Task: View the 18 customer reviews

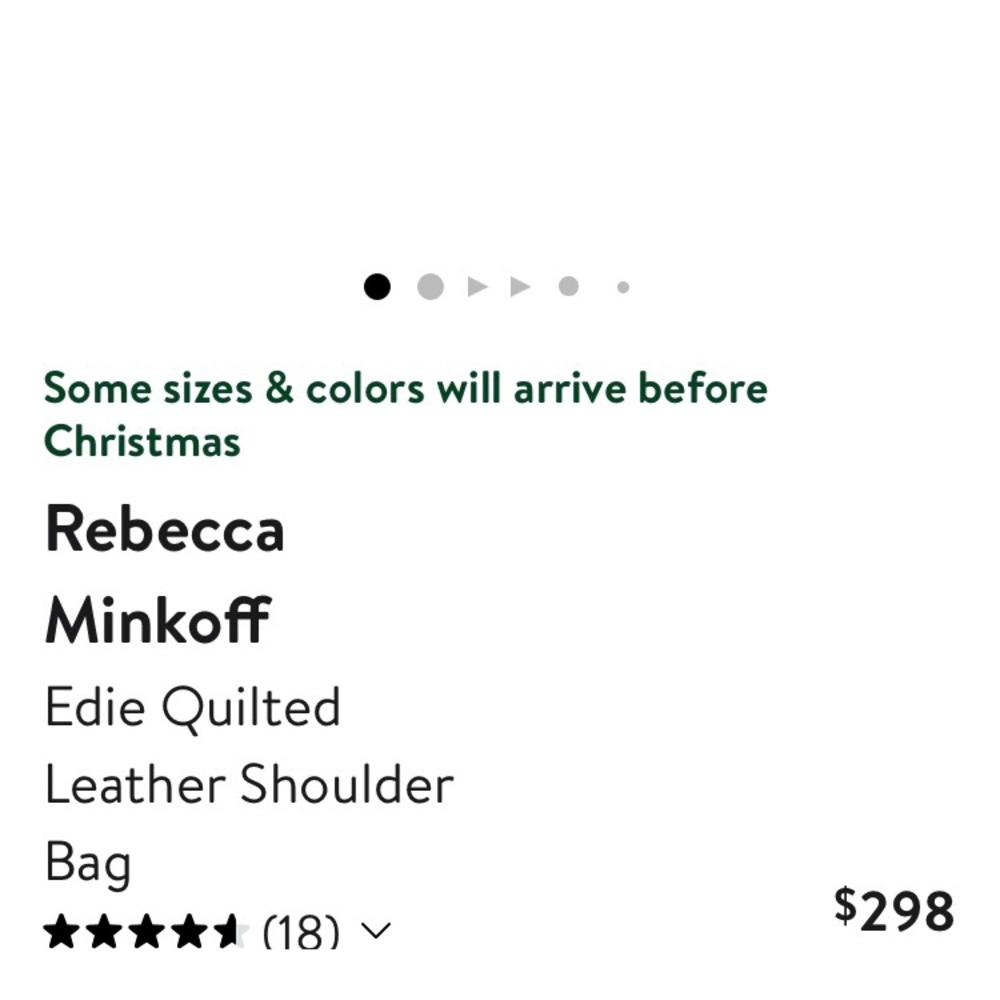Action: 298,933
